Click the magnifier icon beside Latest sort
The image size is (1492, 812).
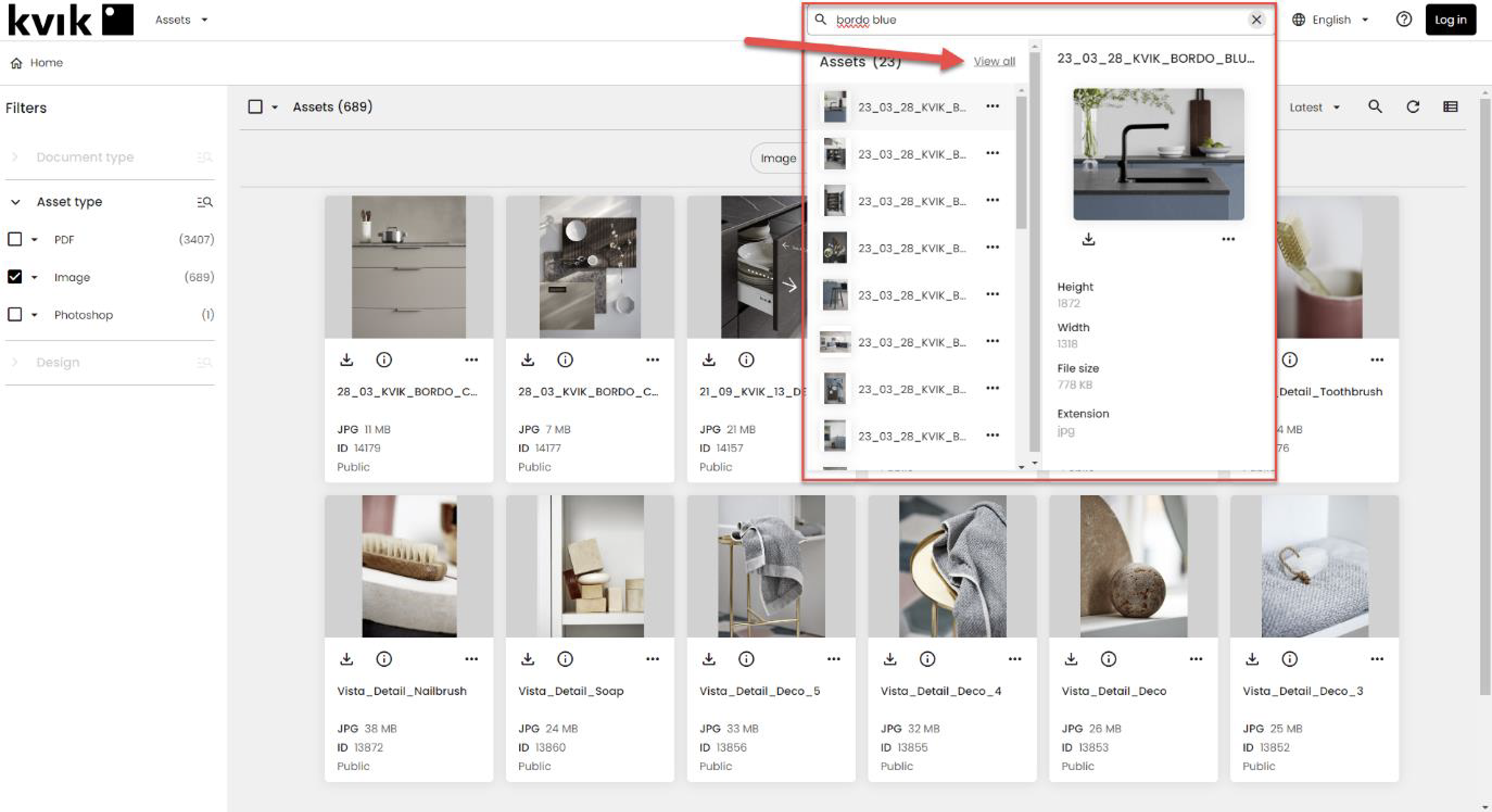click(x=1374, y=106)
